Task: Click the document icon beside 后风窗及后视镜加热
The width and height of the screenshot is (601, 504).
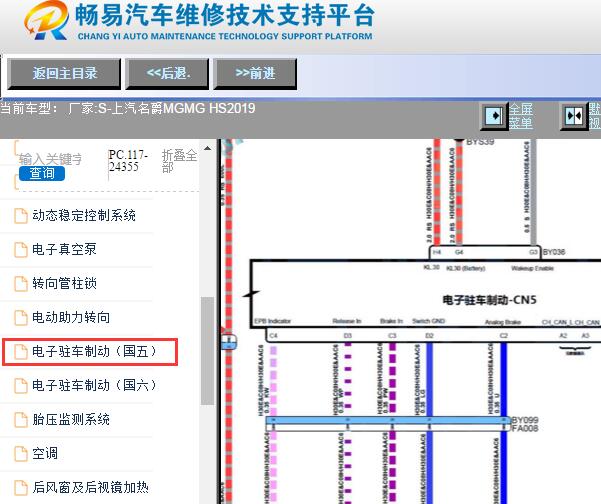Action: pos(21,488)
